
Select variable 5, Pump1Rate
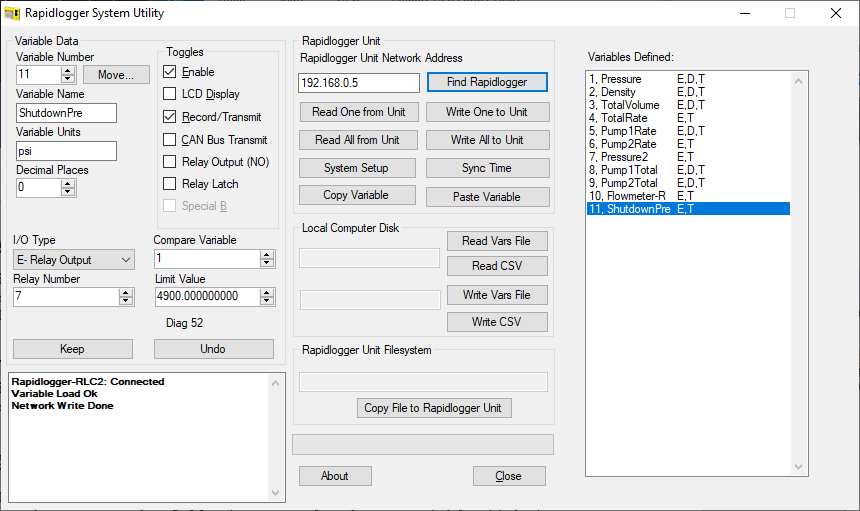pyautogui.click(x=688, y=131)
